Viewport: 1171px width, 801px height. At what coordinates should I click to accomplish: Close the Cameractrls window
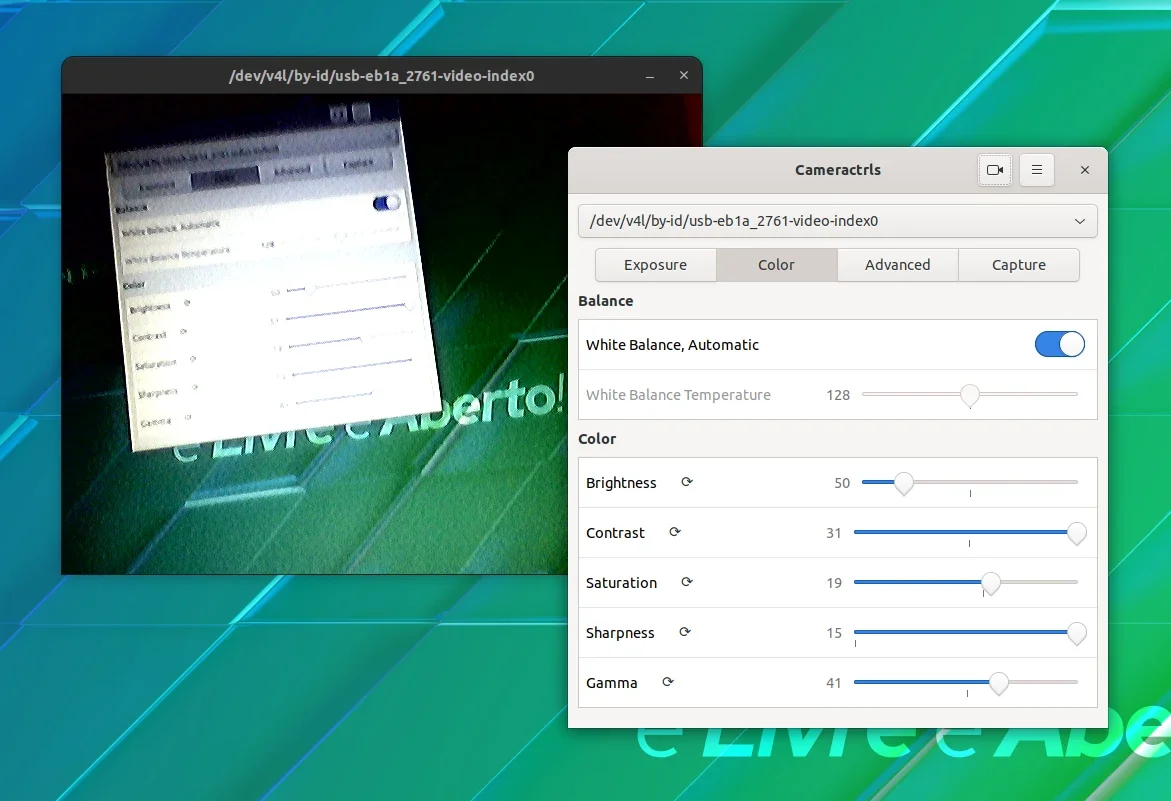click(1085, 170)
